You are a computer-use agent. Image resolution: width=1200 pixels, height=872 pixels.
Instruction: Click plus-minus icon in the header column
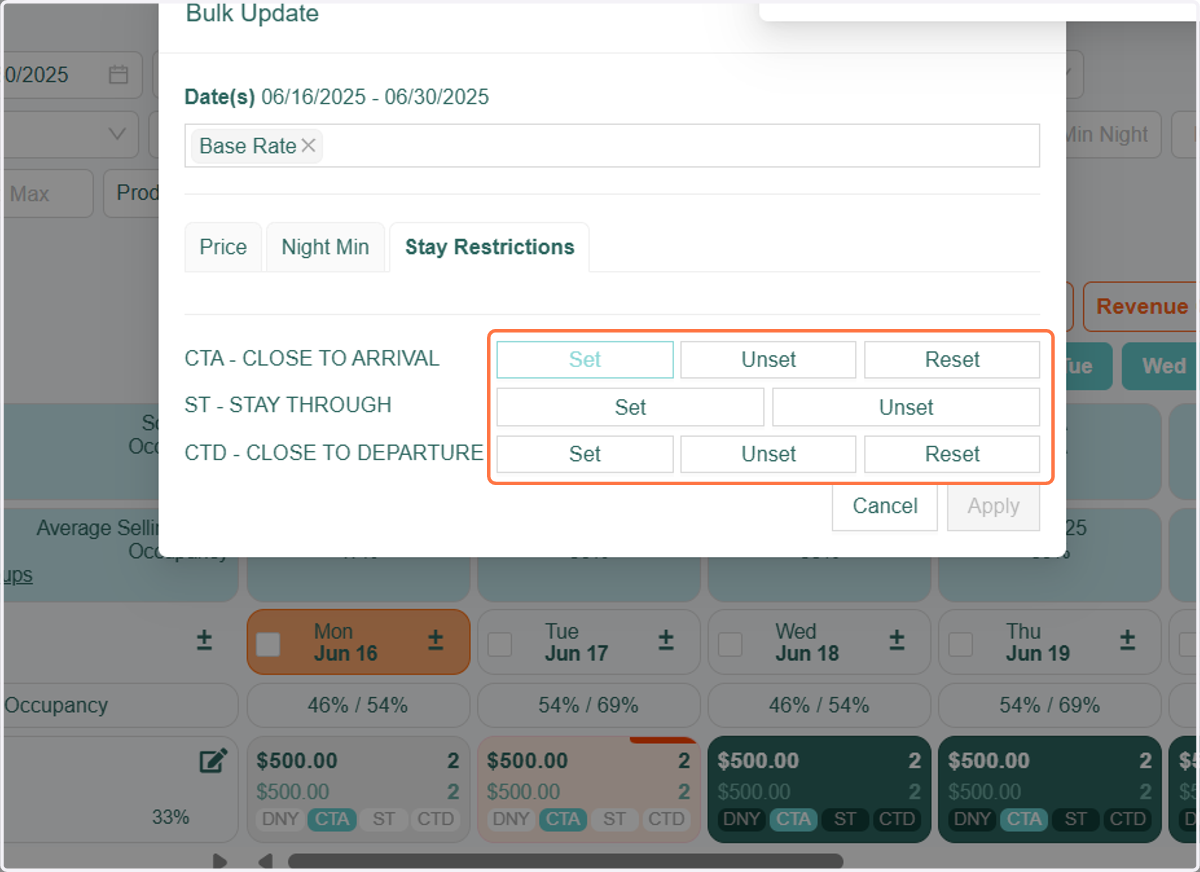point(204,641)
